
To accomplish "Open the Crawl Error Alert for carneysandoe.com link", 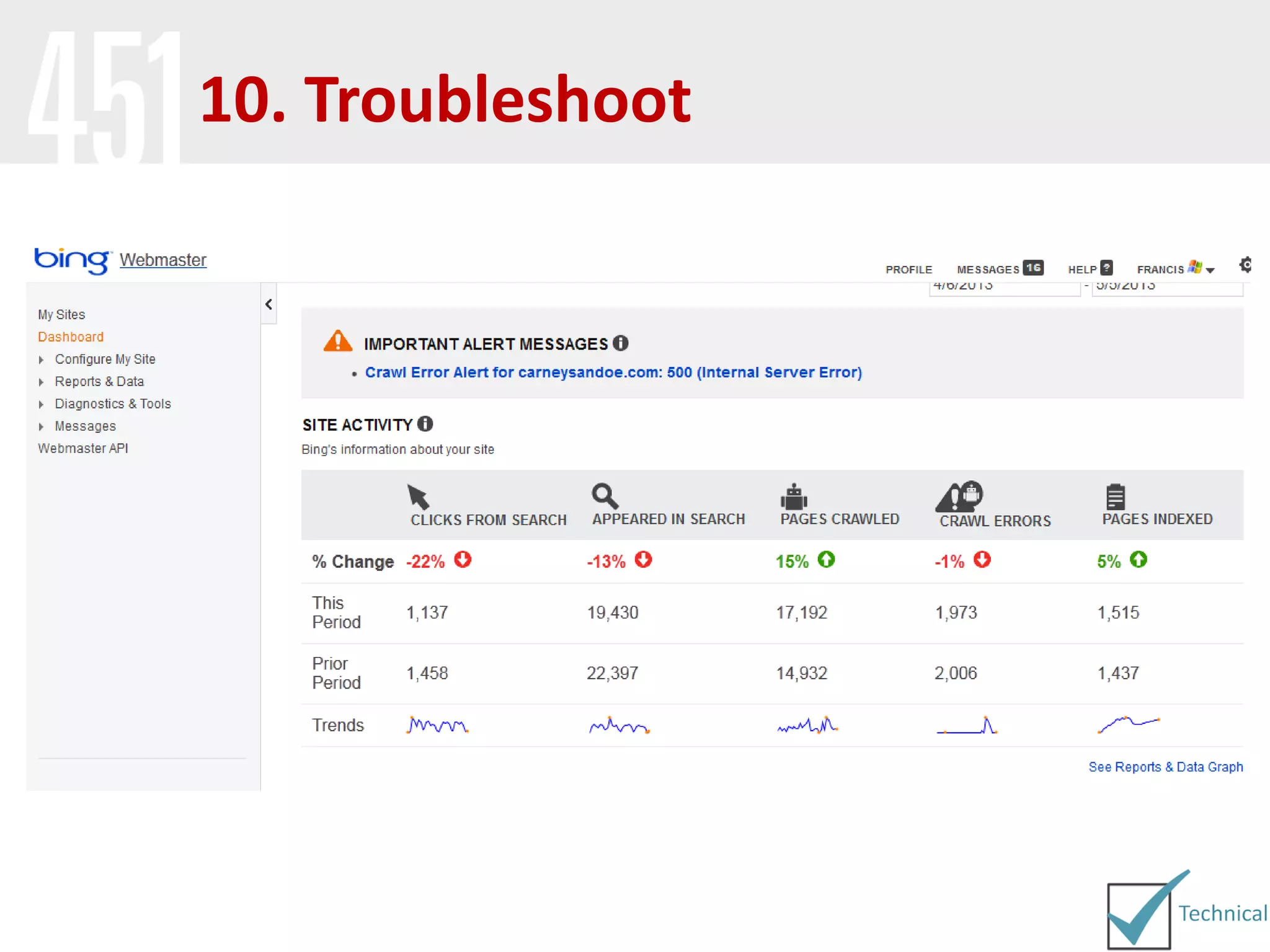I will click(613, 372).
